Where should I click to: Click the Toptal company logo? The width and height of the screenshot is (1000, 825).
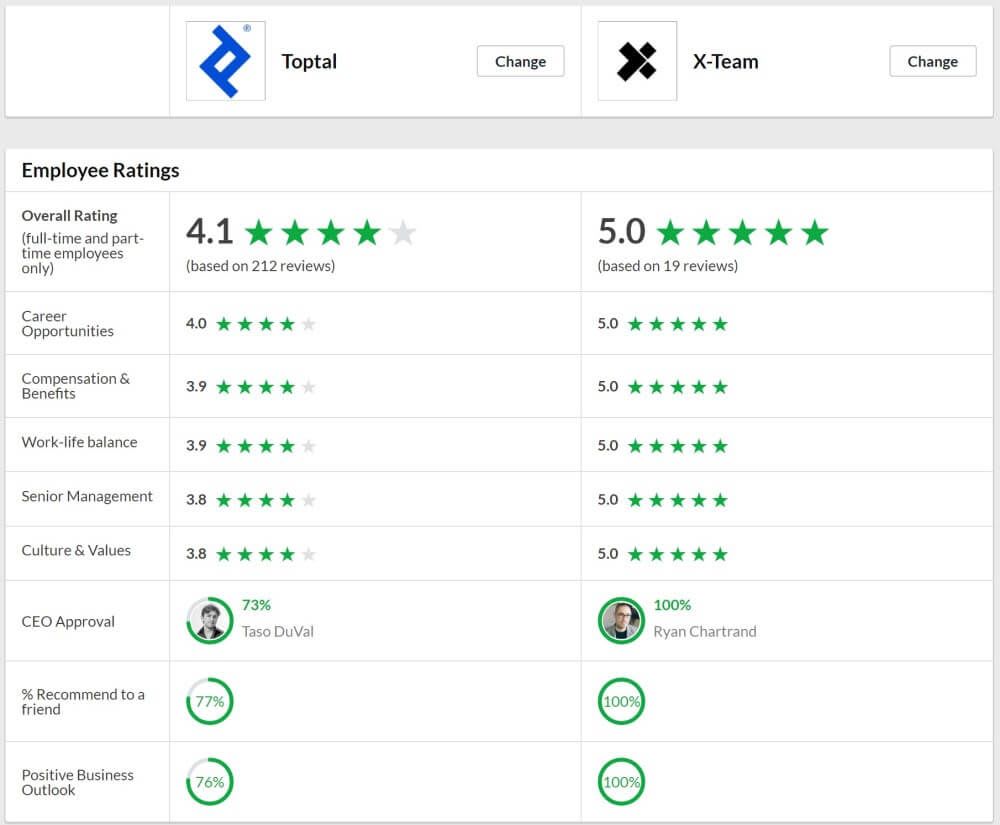225,61
